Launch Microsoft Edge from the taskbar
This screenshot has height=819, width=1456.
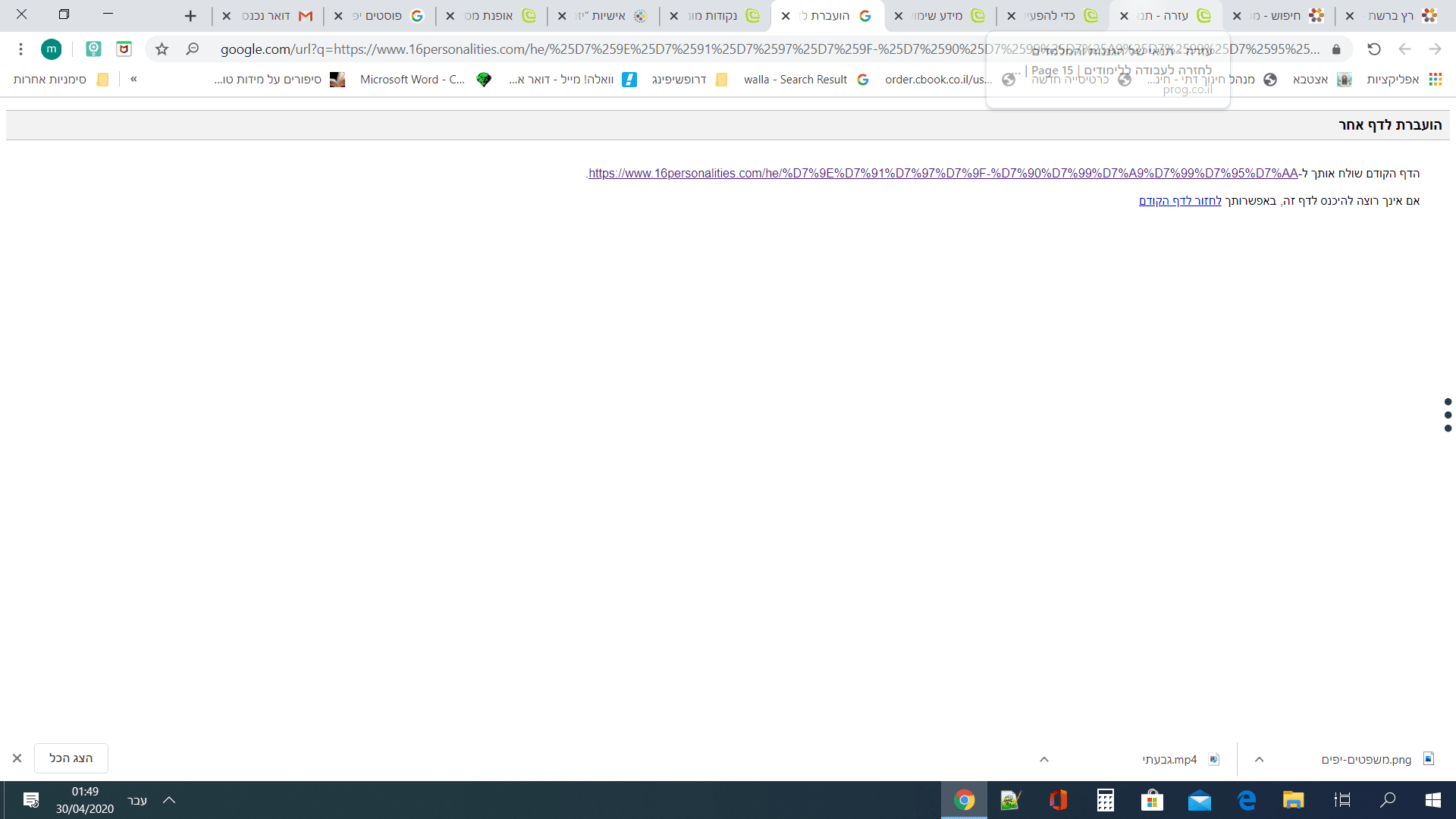click(x=1247, y=800)
